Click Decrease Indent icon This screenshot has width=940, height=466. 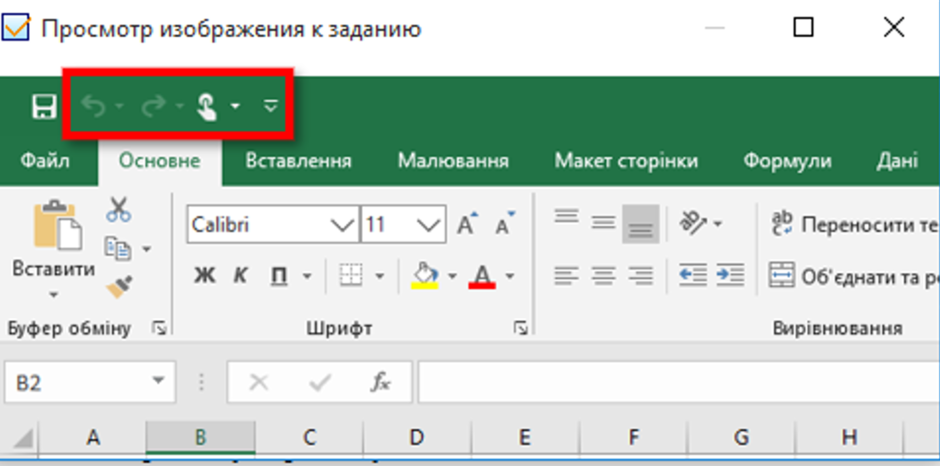tap(693, 275)
